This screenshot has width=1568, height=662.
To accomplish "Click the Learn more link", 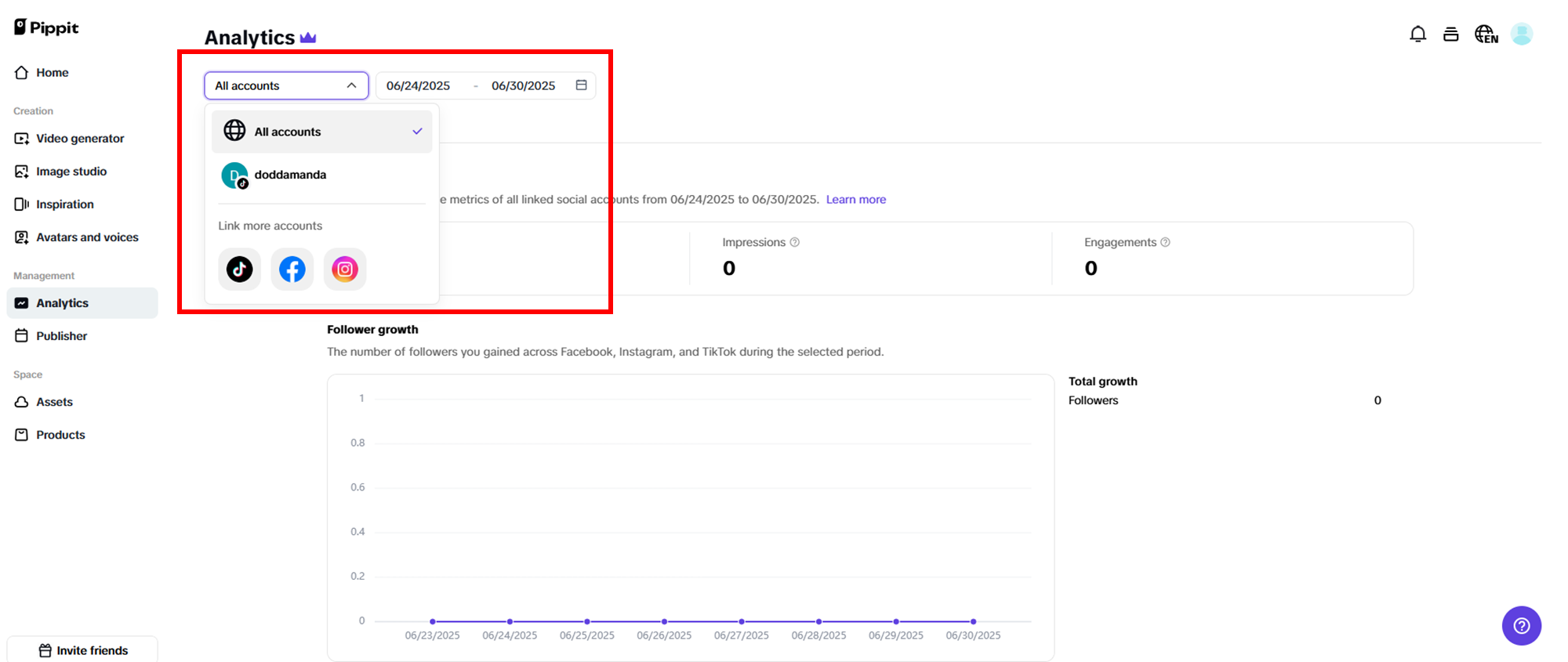I will pyautogui.click(x=855, y=200).
